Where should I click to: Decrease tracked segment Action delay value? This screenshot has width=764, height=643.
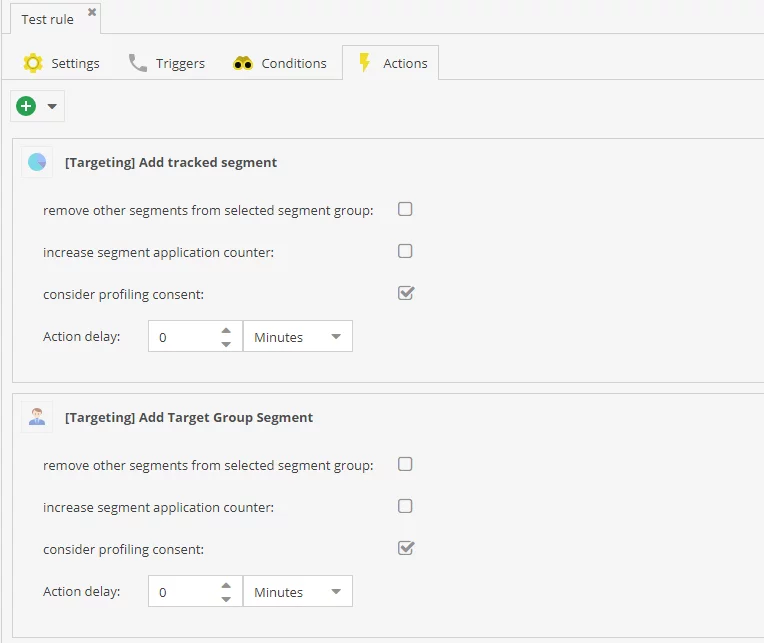pyautogui.click(x=226, y=344)
